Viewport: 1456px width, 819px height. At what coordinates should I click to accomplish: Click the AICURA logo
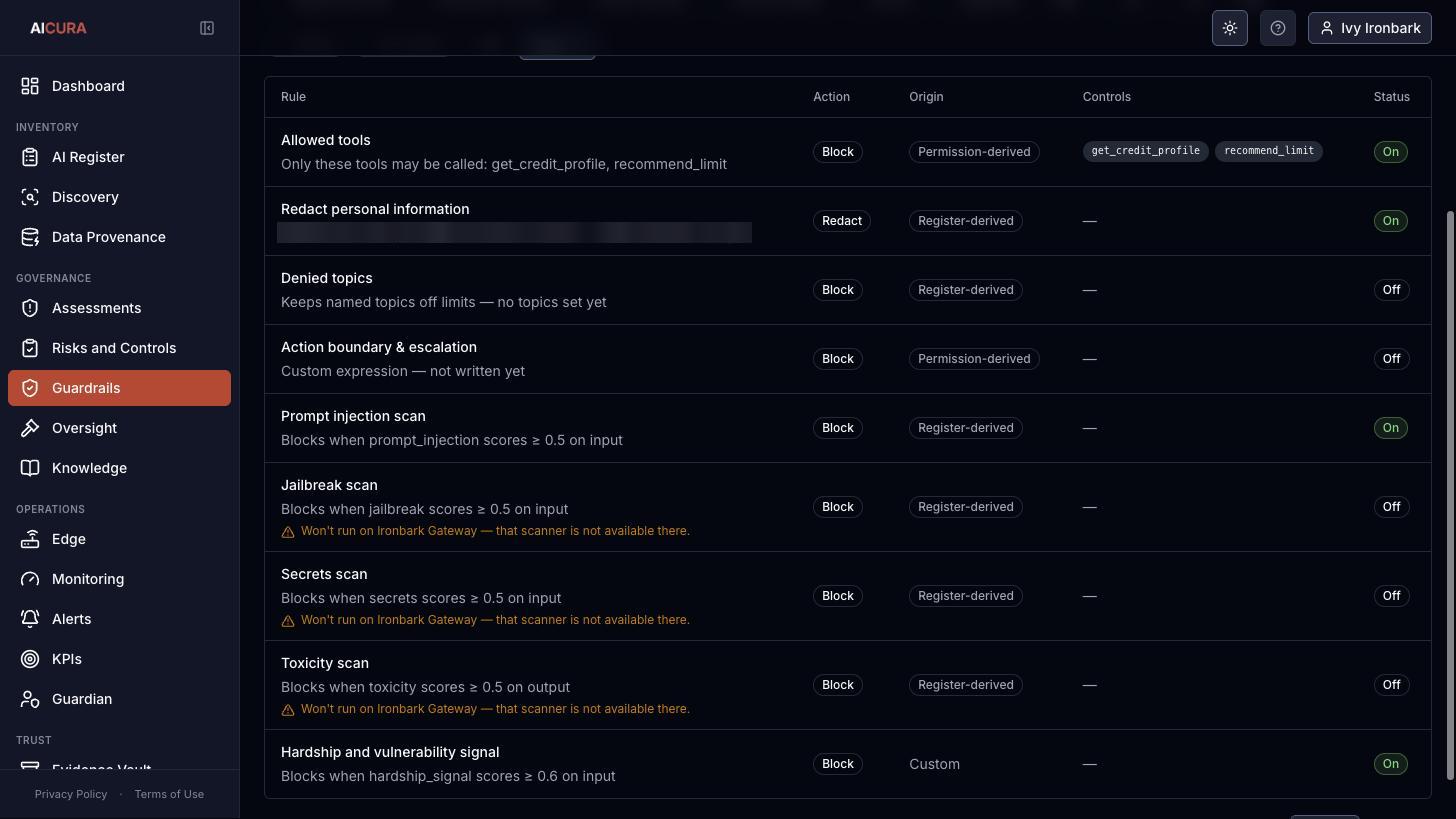58,28
